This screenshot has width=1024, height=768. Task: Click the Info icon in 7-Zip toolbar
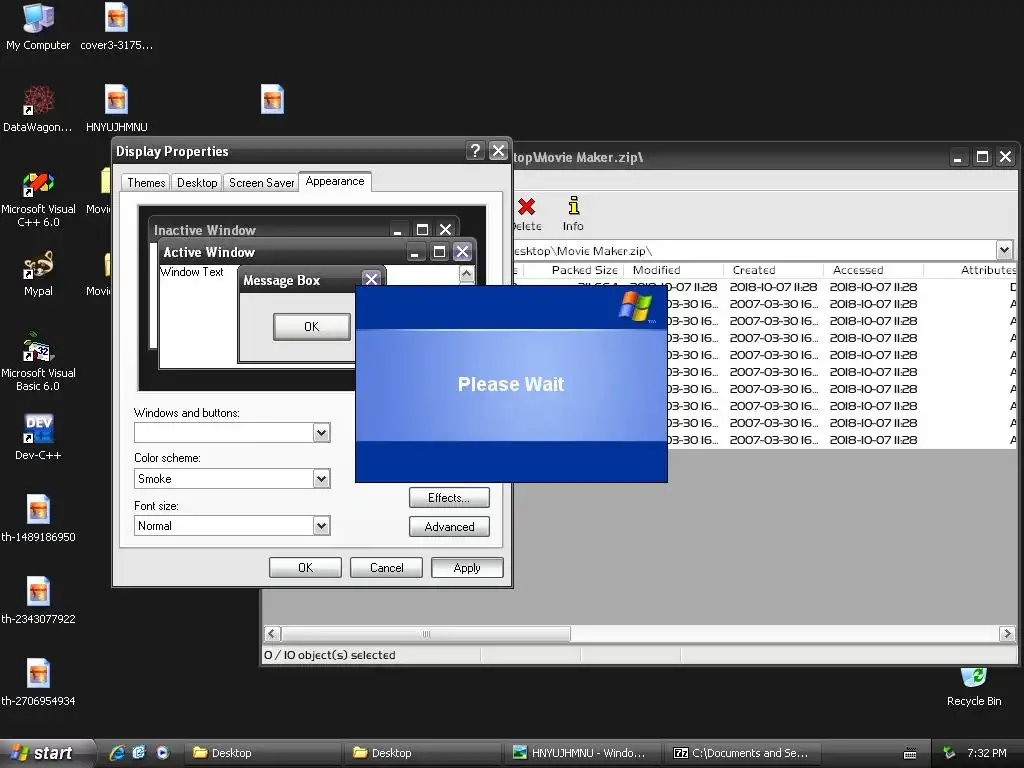[573, 214]
